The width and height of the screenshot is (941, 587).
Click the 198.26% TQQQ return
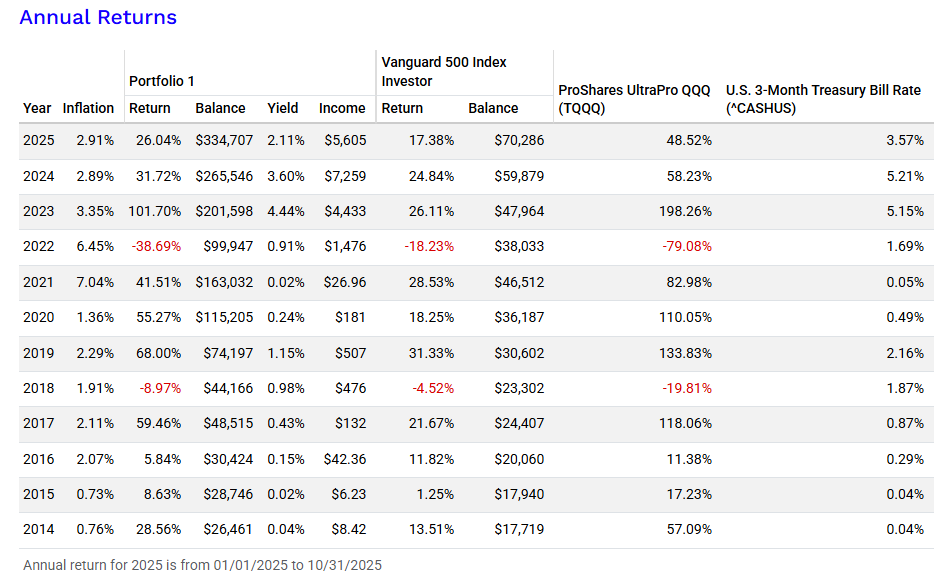click(x=685, y=211)
